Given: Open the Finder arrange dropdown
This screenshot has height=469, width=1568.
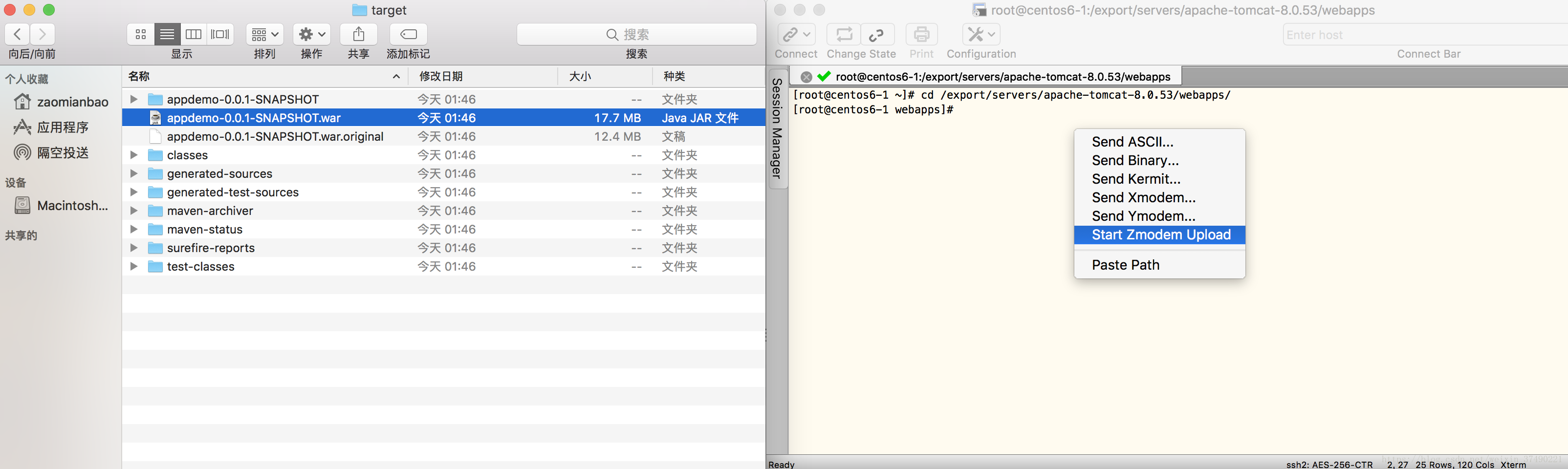Looking at the screenshot, I should 265,34.
